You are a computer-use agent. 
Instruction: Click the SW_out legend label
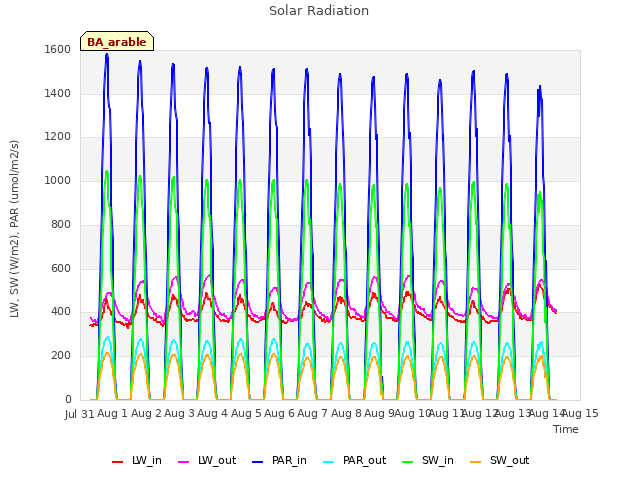click(509, 460)
